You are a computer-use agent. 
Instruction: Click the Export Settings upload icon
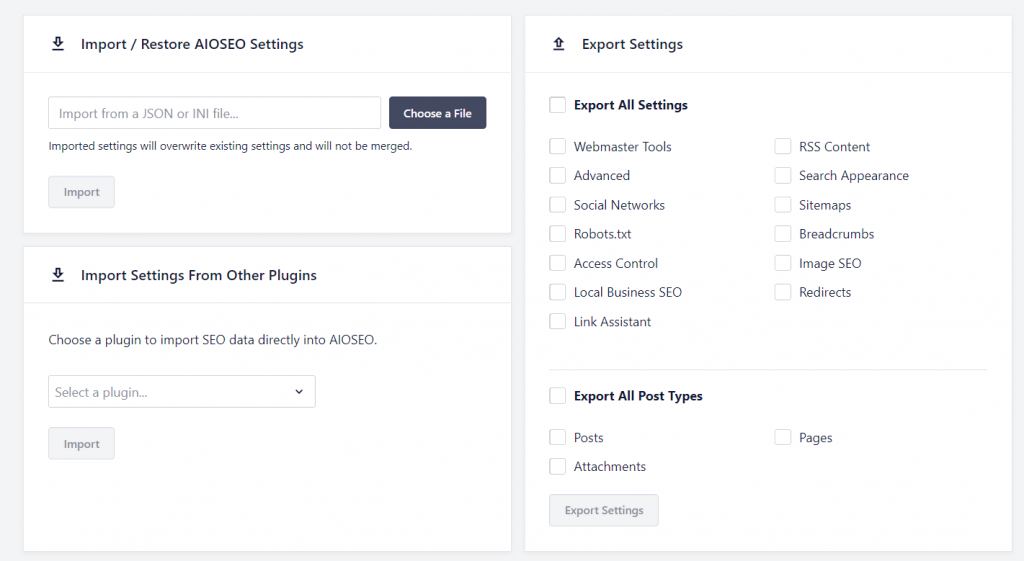[x=558, y=44]
